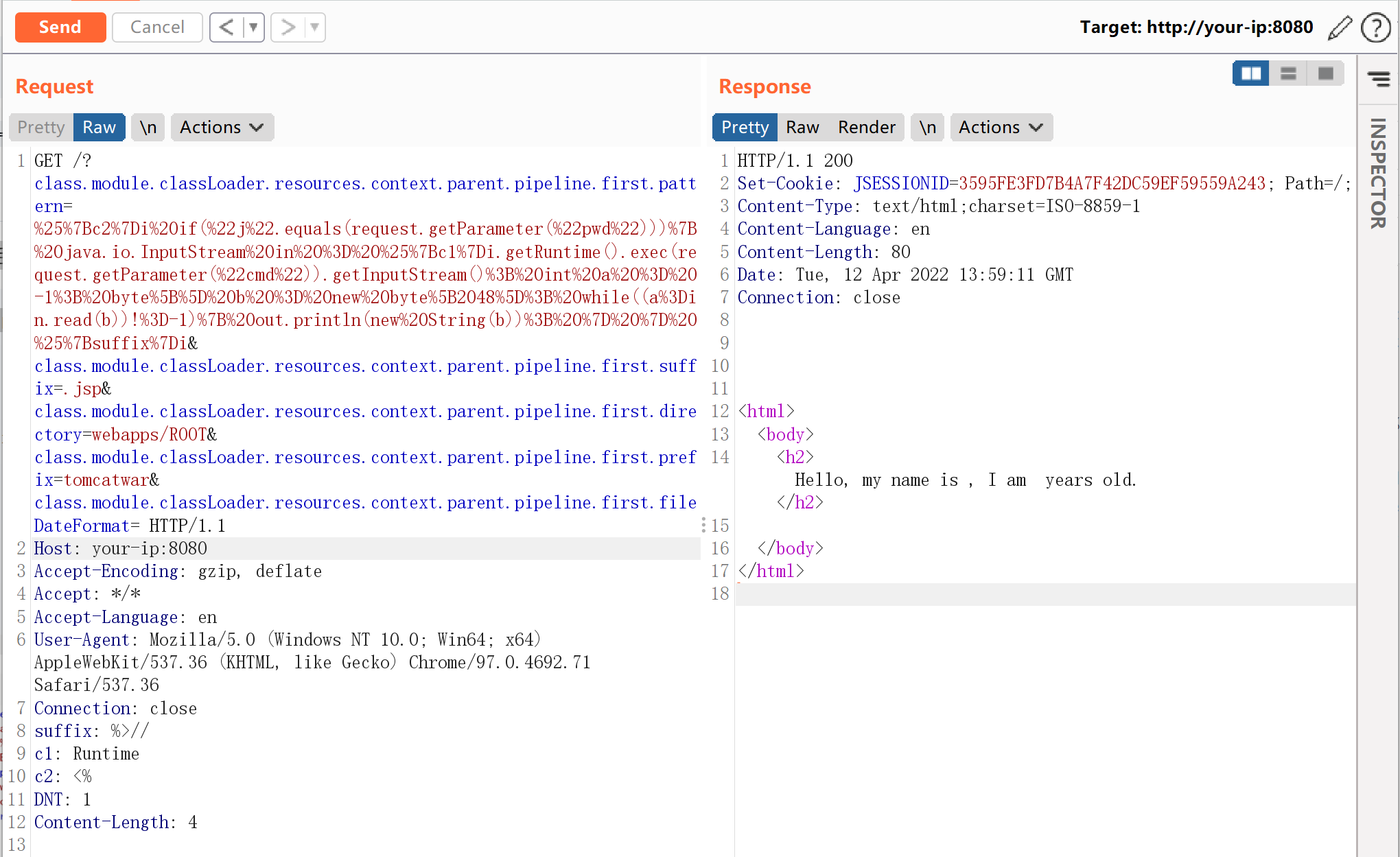Viewport: 1400px width, 857px height.
Task: Select top-bottom stacked layout icon
Action: pyautogui.click(x=1288, y=73)
